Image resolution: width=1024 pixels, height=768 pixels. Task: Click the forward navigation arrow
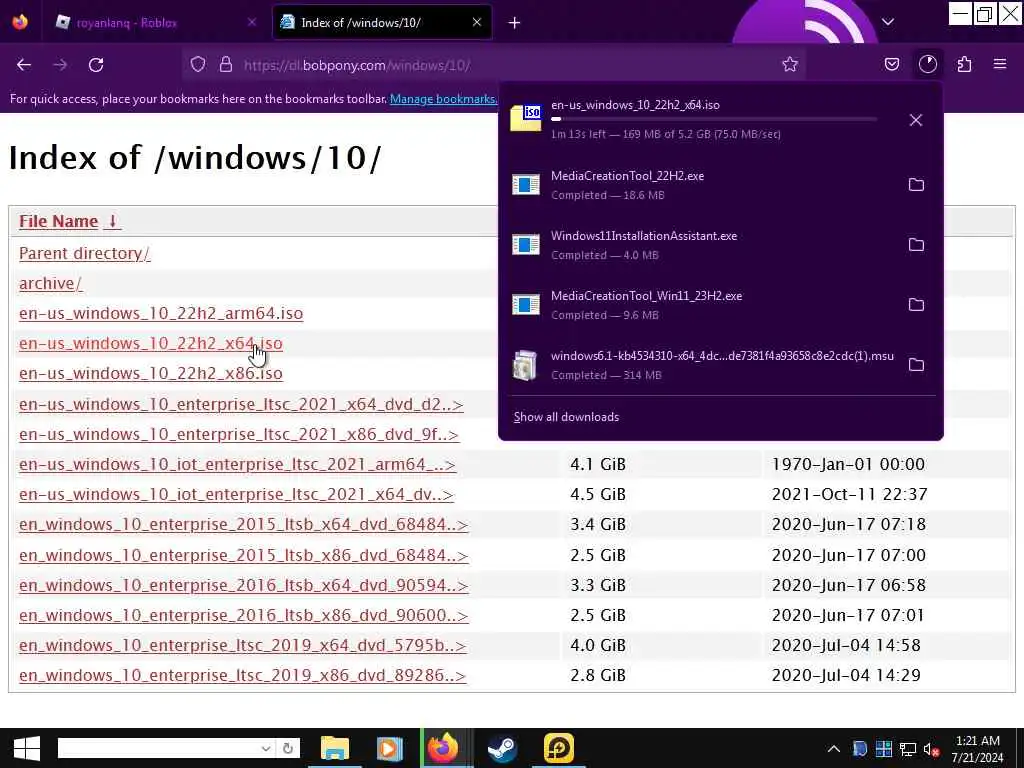(60, 65)
